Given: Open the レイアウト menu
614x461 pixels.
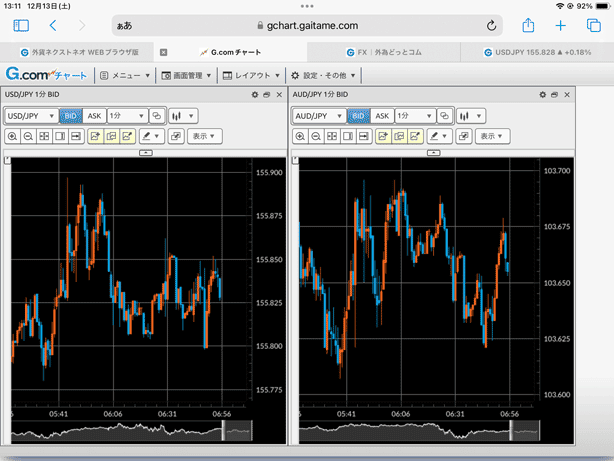Looking at the screenshot, I should (250, 75).
